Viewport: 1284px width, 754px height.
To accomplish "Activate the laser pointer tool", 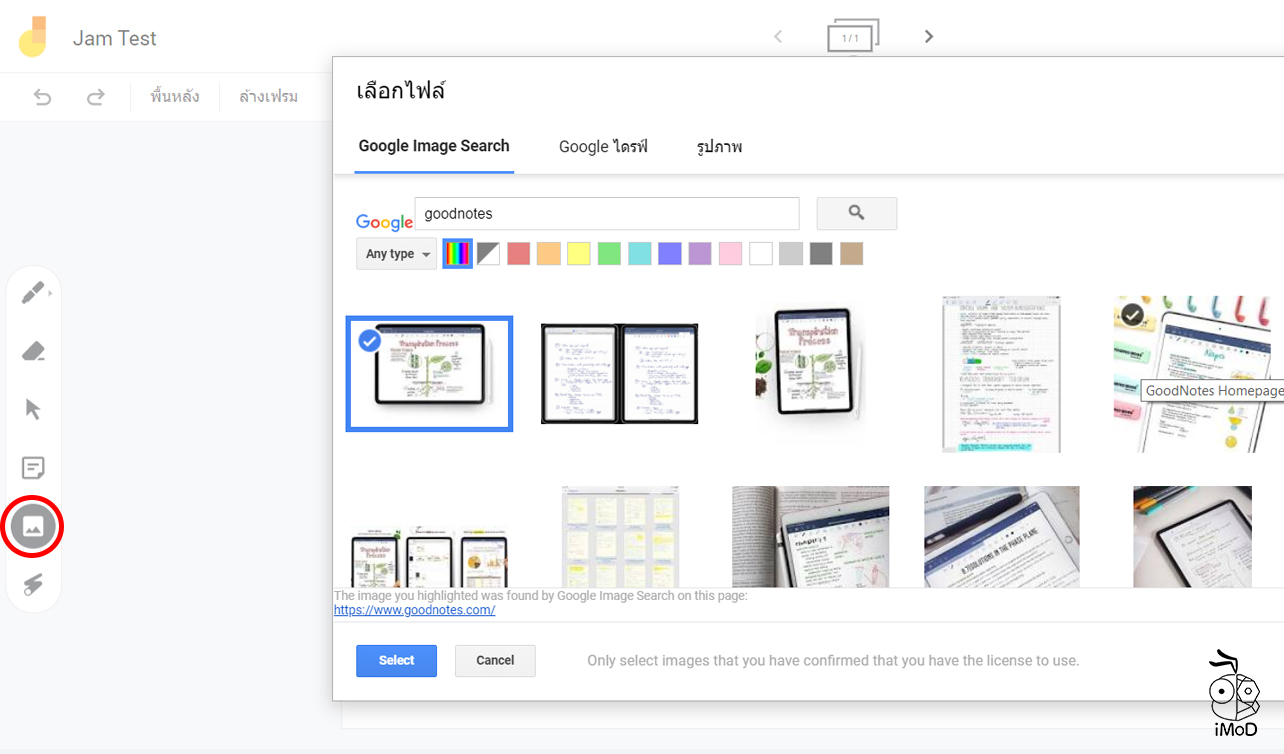I will 33,584.
